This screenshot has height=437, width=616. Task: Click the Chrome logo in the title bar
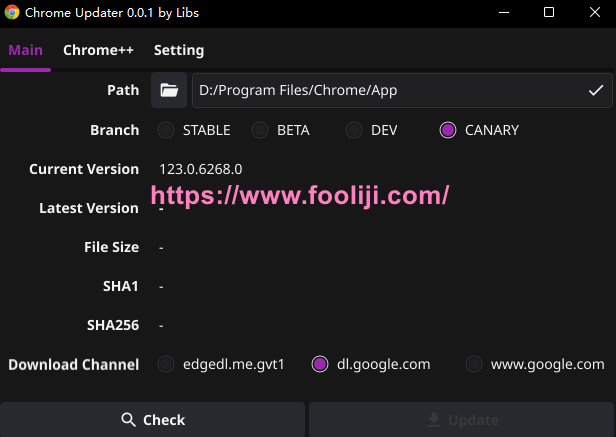click(12, 12)
